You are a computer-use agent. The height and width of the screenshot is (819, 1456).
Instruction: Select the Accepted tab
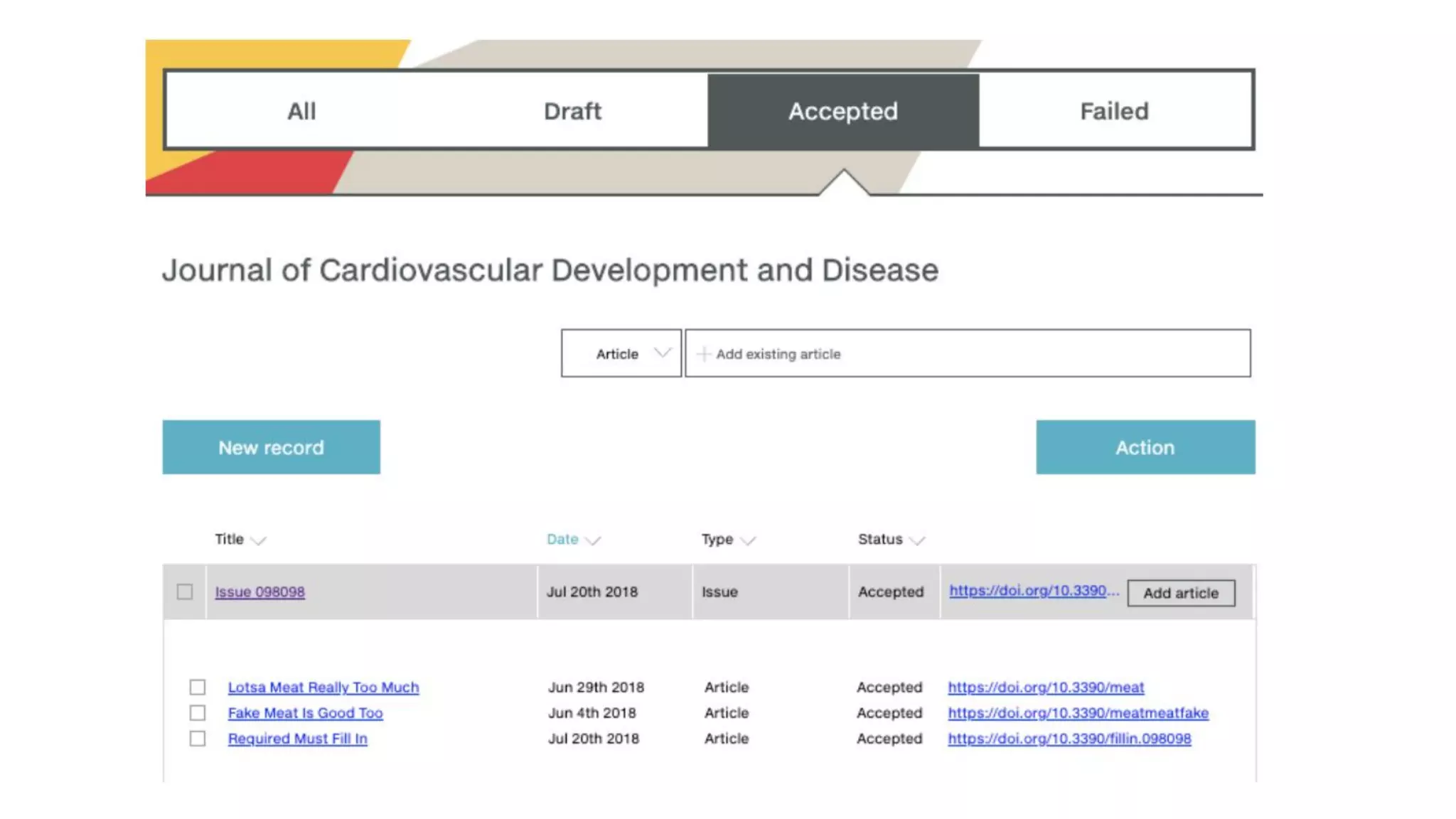tap(843, 111)
